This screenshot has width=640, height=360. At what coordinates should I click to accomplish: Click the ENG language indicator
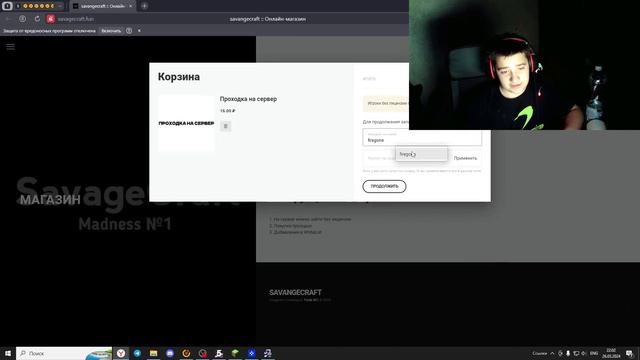pos(594,353)
